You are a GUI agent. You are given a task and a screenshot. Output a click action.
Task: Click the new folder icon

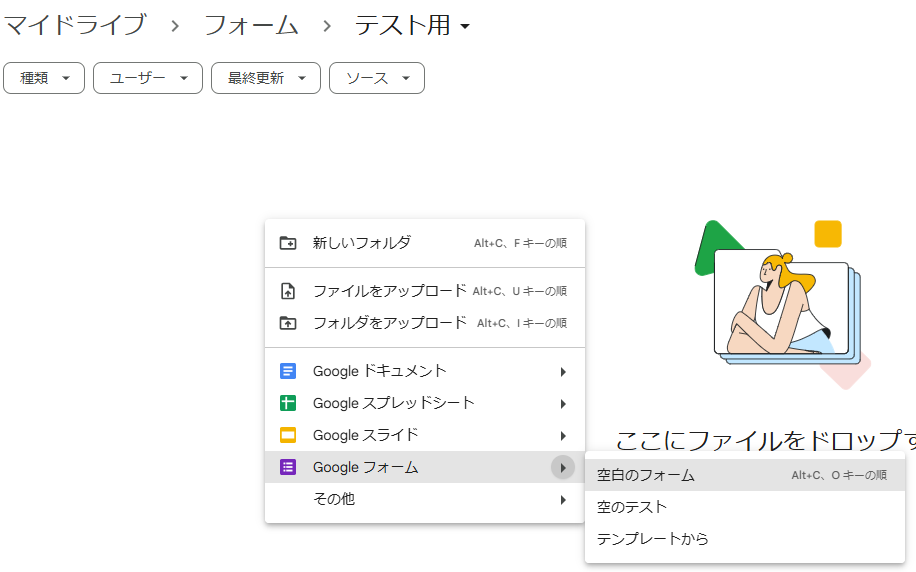(x=288, y=242)
